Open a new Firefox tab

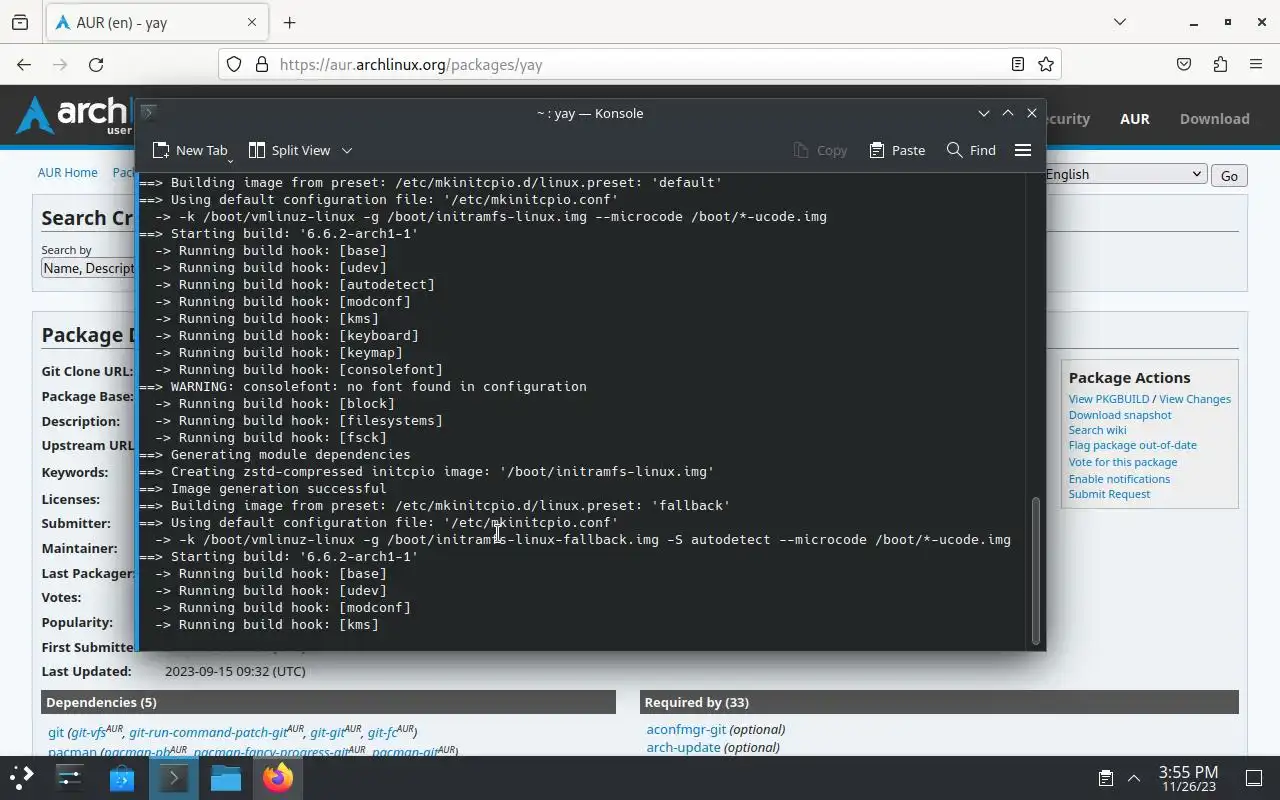point(289,22)
